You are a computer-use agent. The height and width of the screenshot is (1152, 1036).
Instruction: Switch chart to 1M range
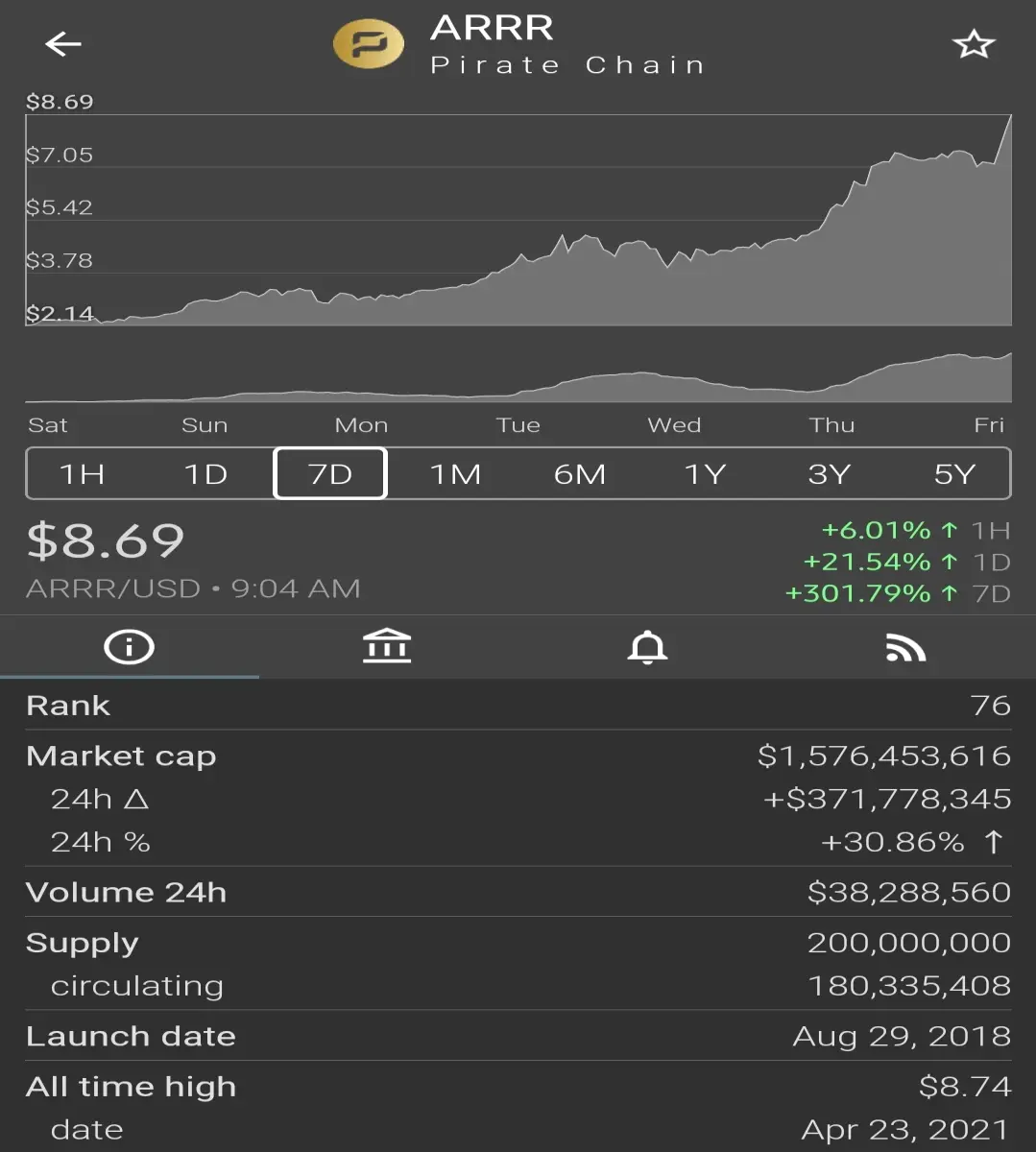pyautogui.click(x=455, y=473)
